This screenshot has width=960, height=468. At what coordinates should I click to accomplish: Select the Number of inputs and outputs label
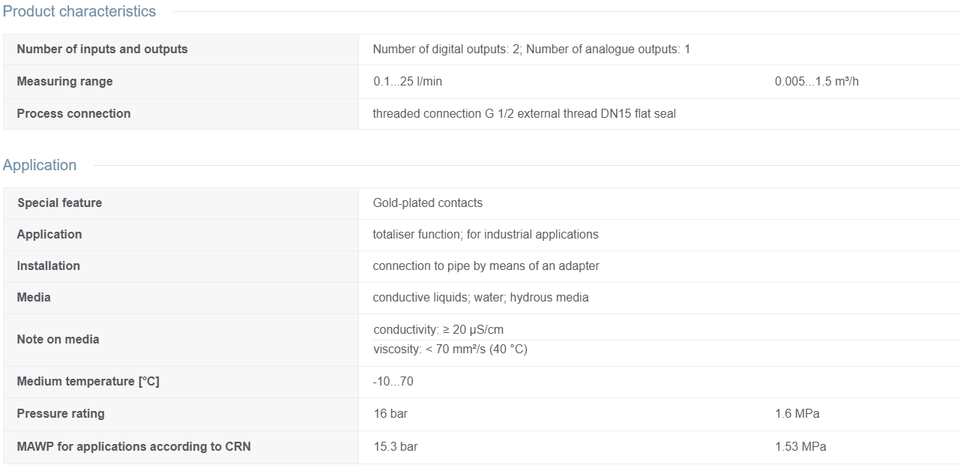point(102,49)
